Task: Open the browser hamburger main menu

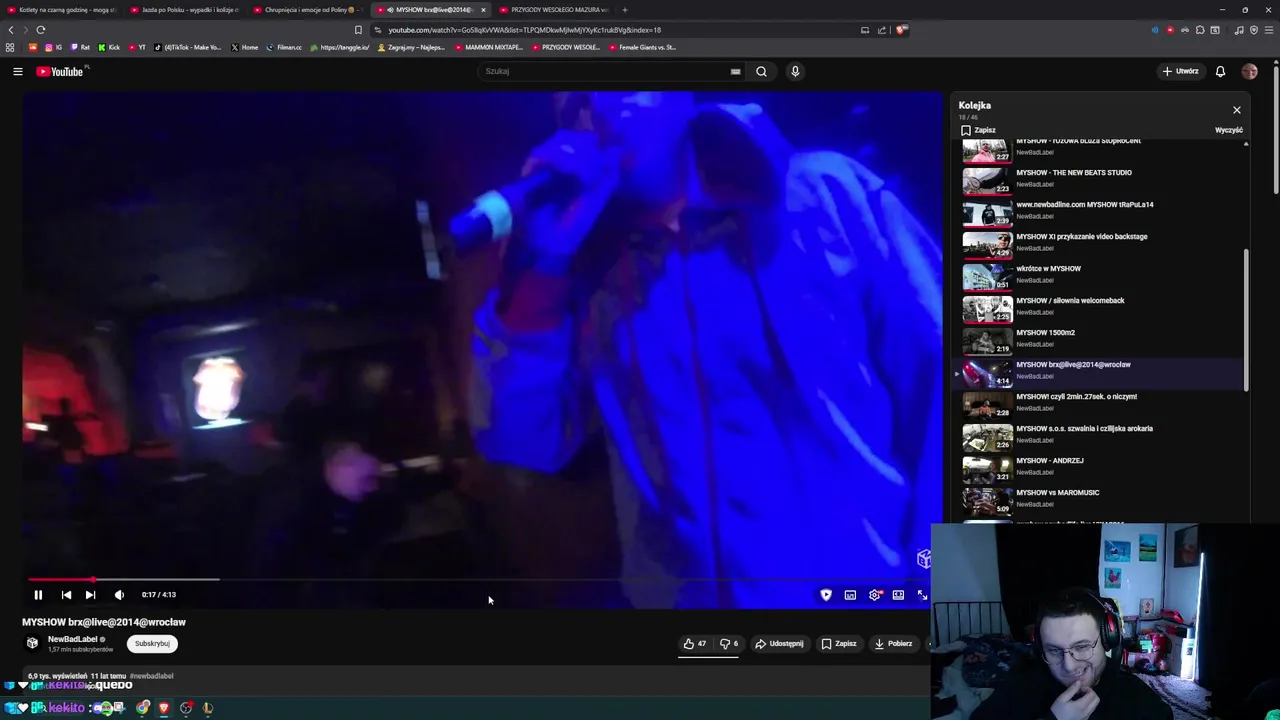Action: click(1269, 30)
